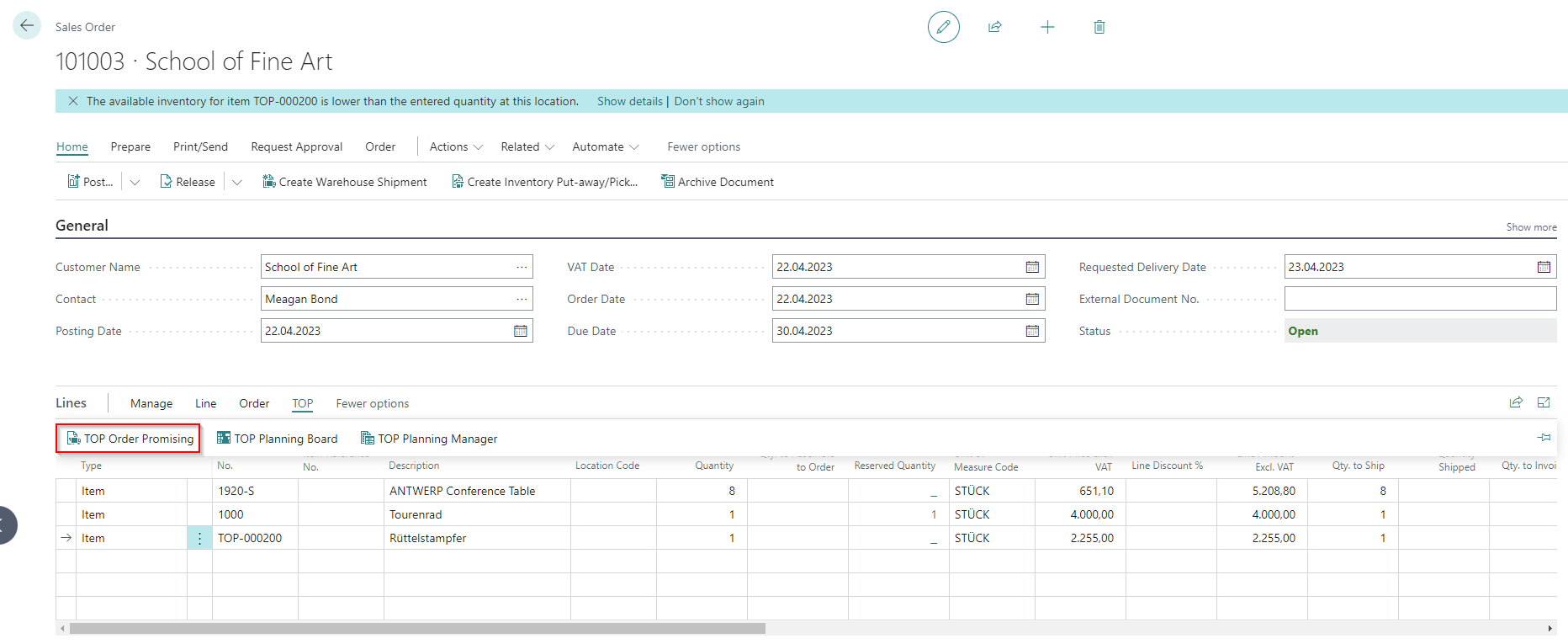The image size is (1568, 644).
Task: Go back using the arrow icon
Action: (x=27, y=25)
